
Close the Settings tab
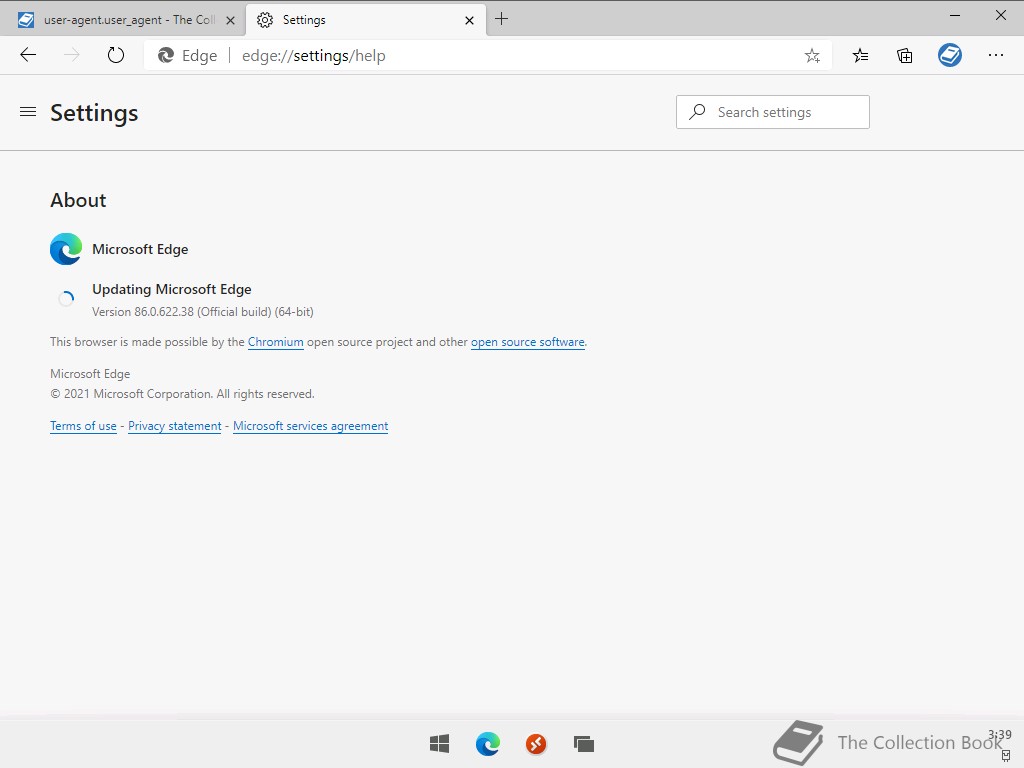point(469,20)
